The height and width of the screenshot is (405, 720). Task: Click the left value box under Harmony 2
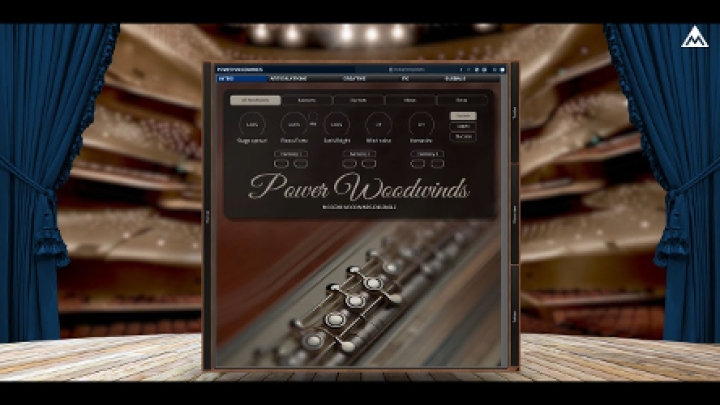[349, 163]
